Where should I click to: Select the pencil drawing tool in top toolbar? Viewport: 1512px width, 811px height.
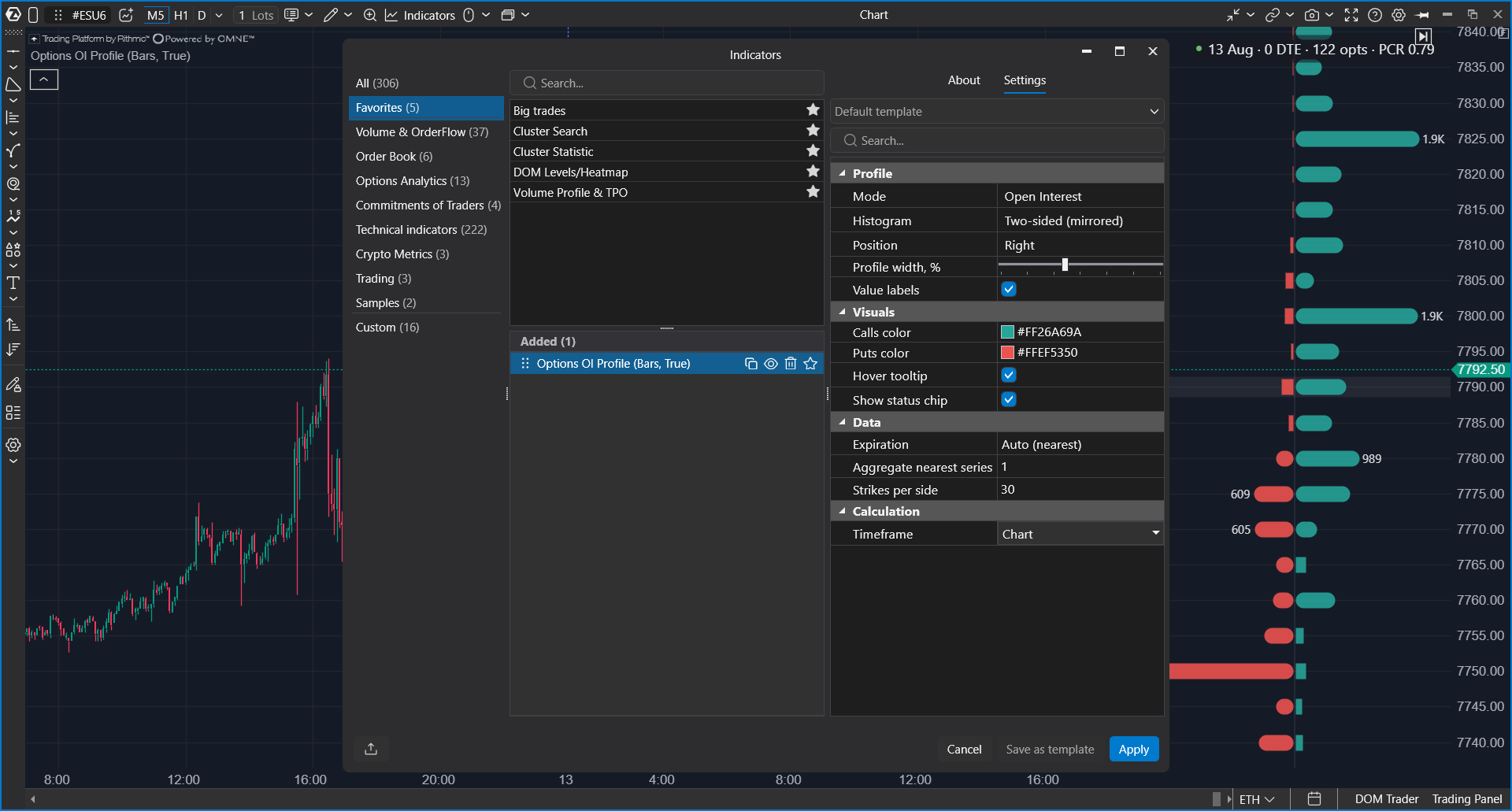(x=331, y=15)
